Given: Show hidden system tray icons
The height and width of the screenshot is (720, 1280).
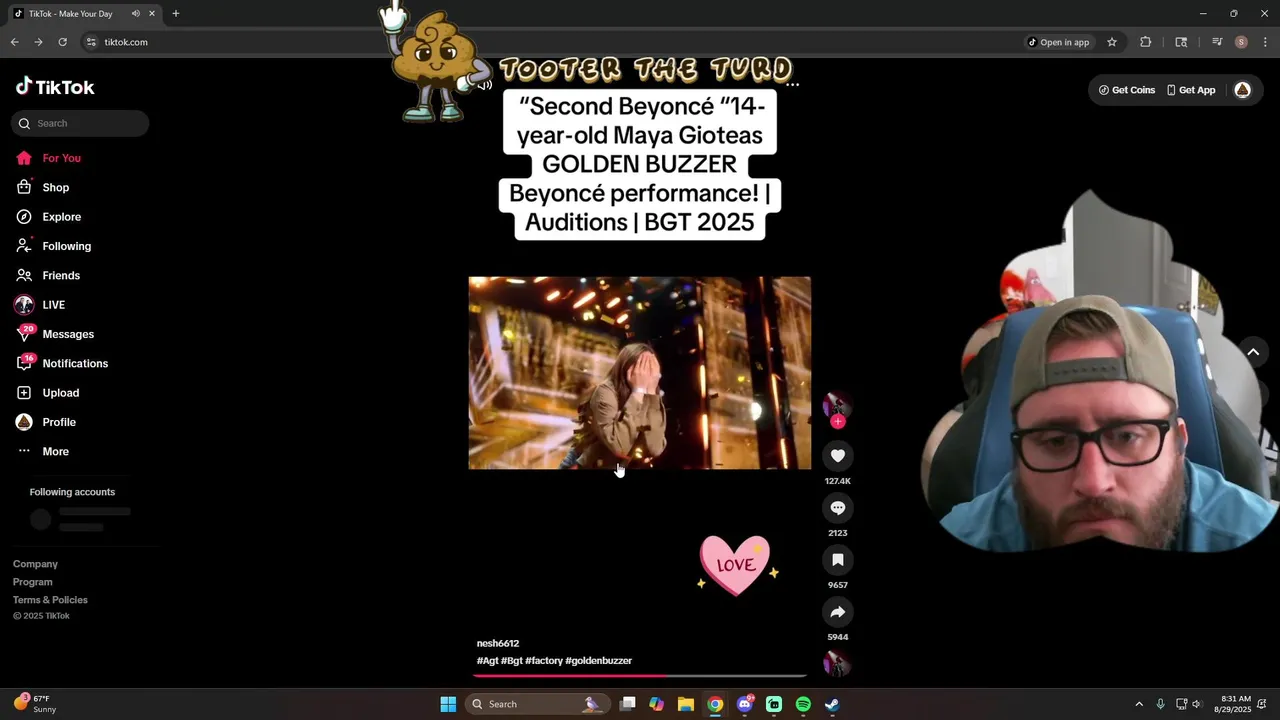Looking at the screenshot, I should click(x=1138, y=704).
